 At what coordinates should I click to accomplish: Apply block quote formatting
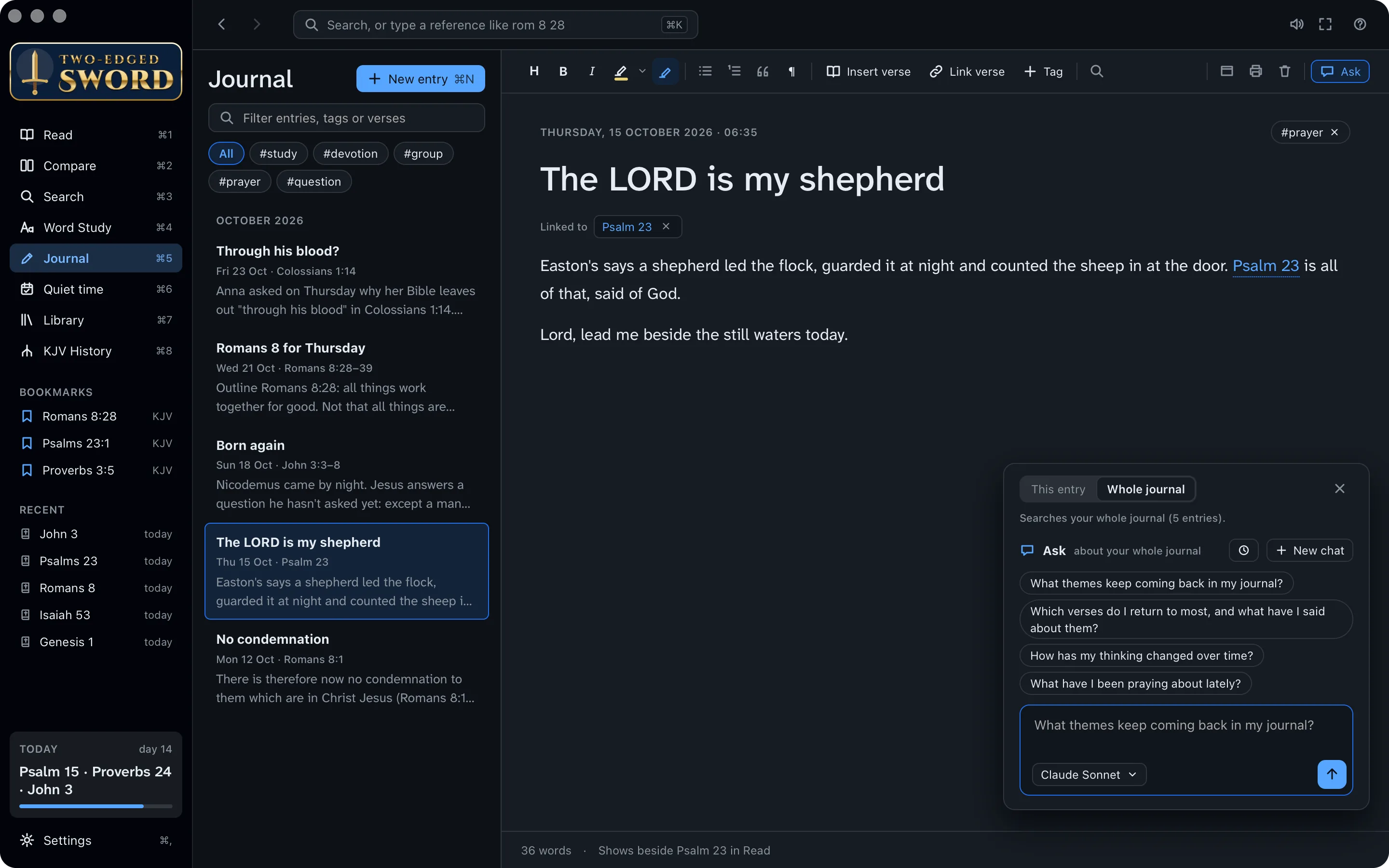coord(763,71)
